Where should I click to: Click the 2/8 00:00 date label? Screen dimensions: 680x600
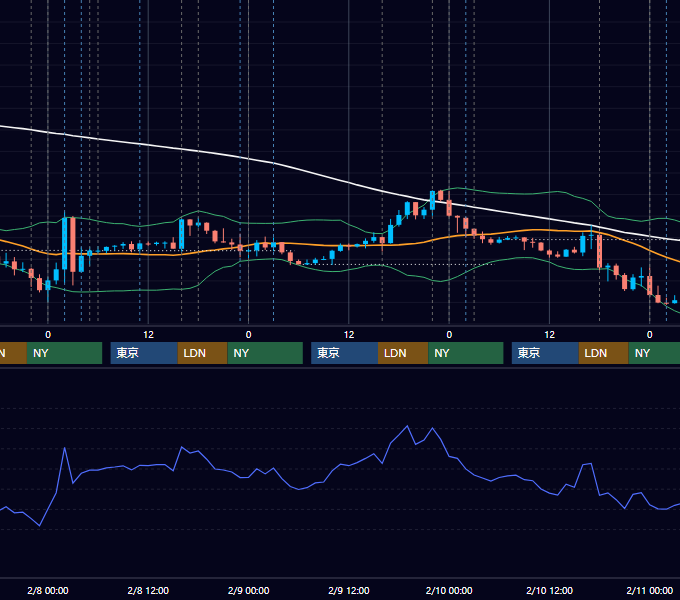[48, 590]
